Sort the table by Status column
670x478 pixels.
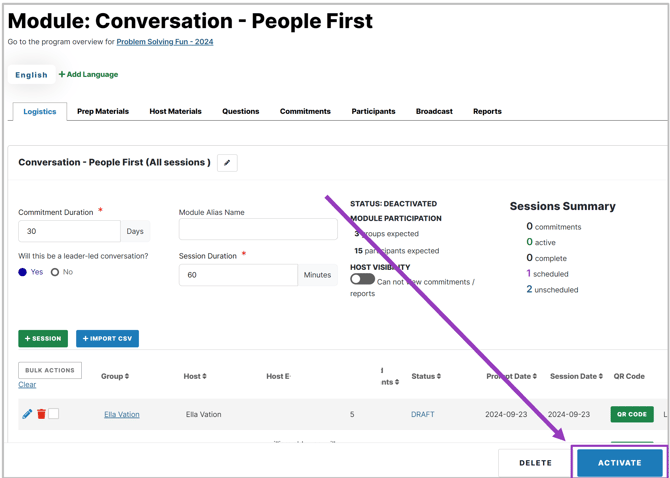coord(426,377)
